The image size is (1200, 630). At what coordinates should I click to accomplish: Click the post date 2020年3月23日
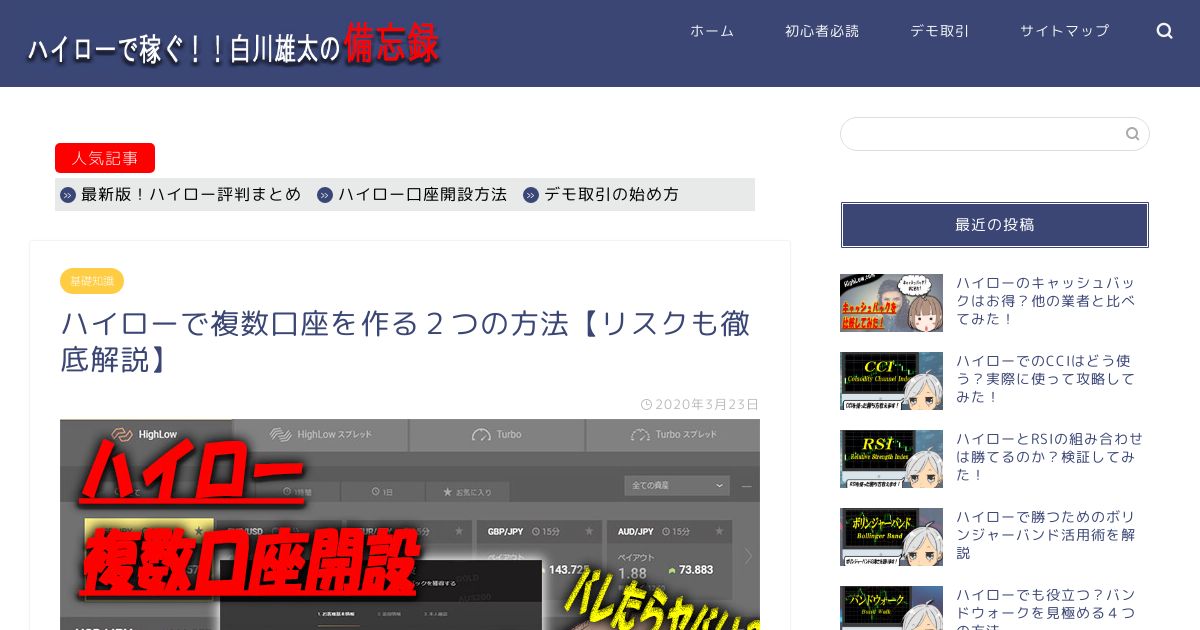coord(707,404)
